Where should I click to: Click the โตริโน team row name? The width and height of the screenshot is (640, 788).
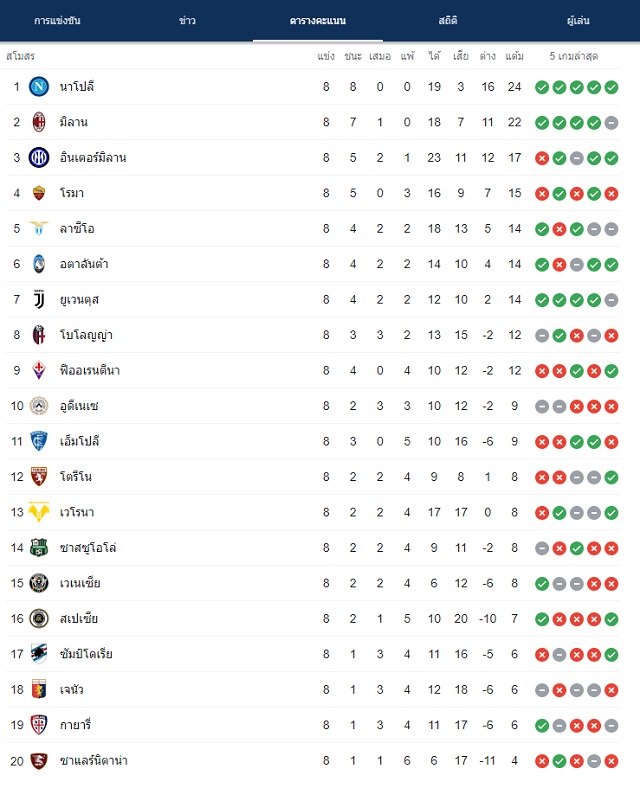[76, 476]
